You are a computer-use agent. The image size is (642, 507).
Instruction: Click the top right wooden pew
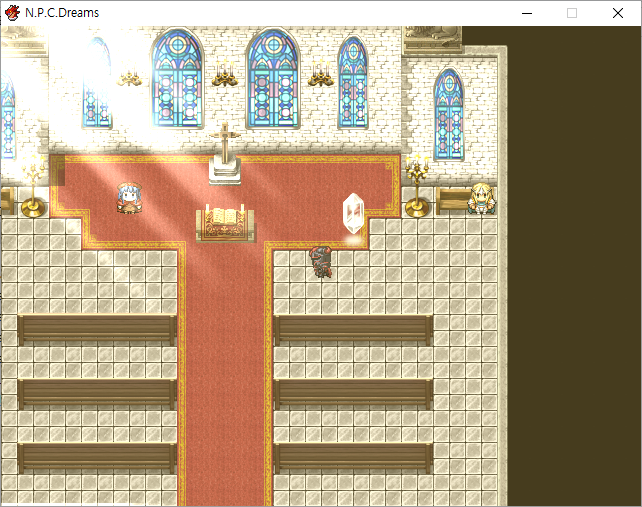tap(353, 330)
